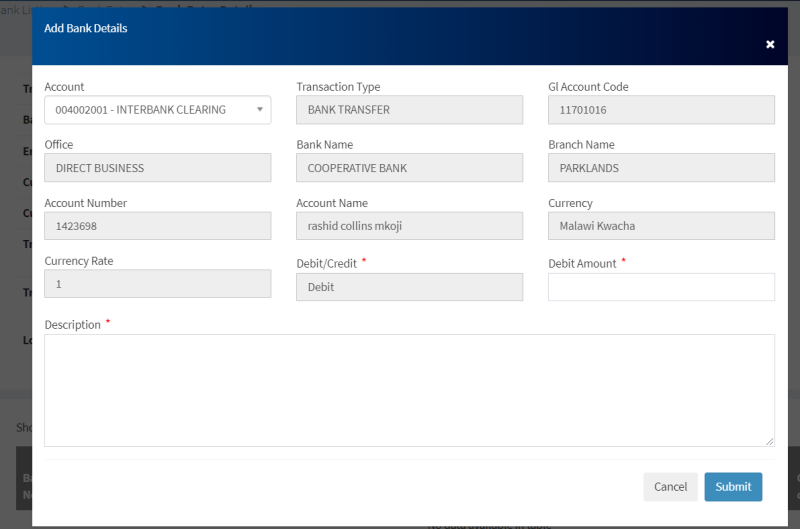Click the Currency field showing Malawi Kwacha
The width and height of the screenshot is (800, 529).
pyautogui.click(x=661, y=226)
